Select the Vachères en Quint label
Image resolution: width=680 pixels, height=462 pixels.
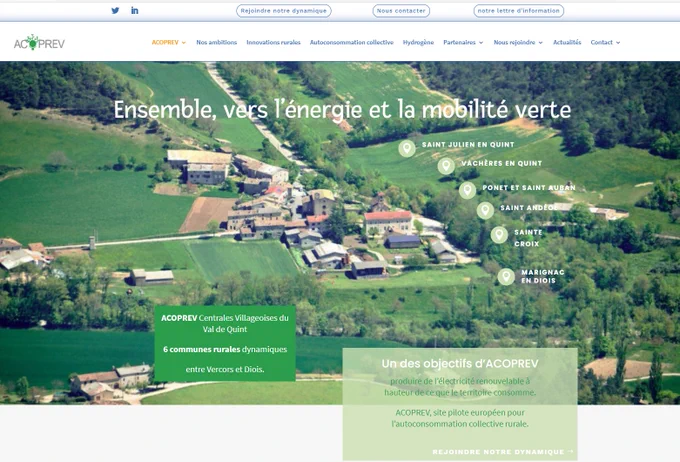pyautogui.click(x=502, y=163)
